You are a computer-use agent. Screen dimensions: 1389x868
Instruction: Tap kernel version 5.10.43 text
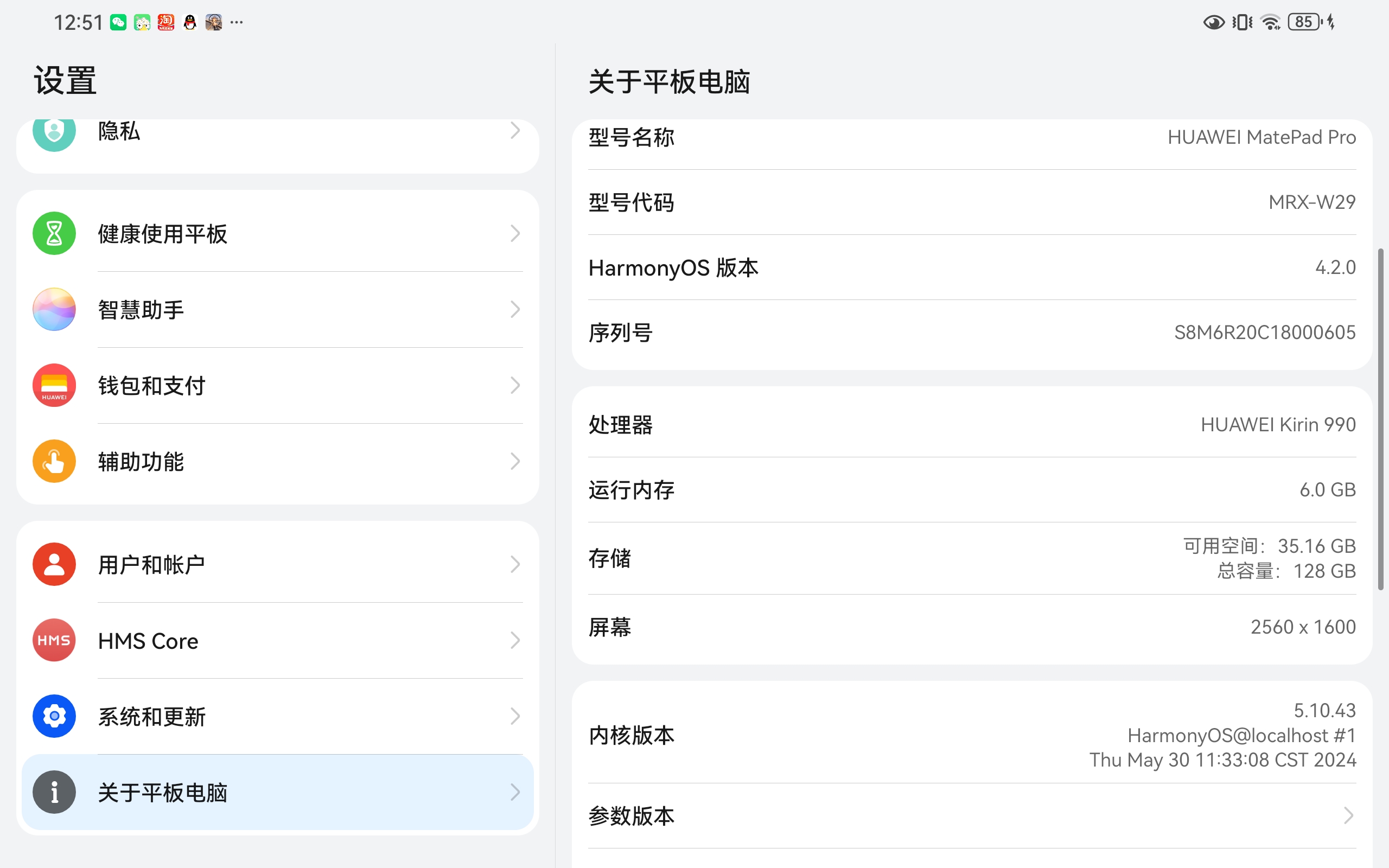1325,711
